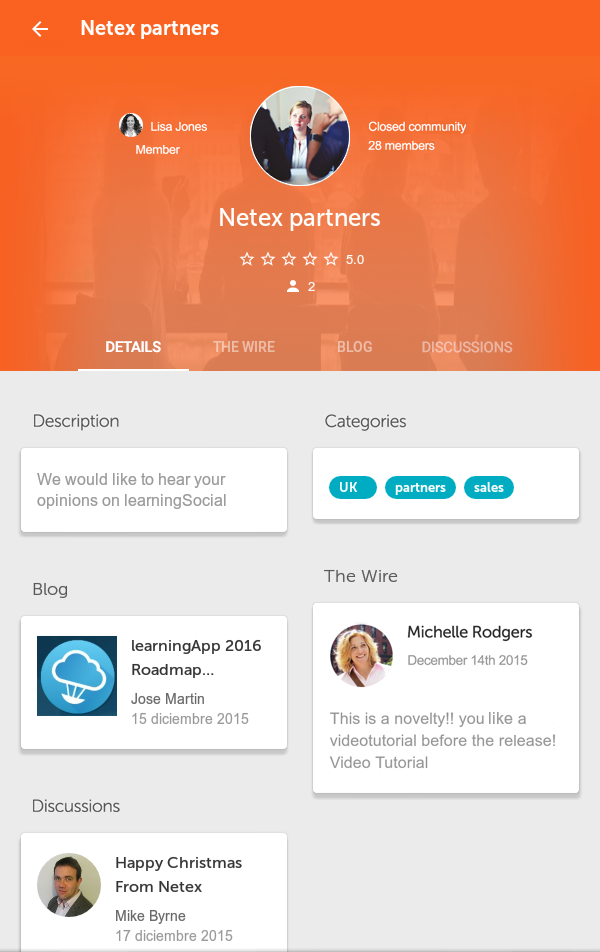Switch to The Wire tab
The width and height of the screenshot is (600, 952).
pyautogui.click(x=244, y=347)
